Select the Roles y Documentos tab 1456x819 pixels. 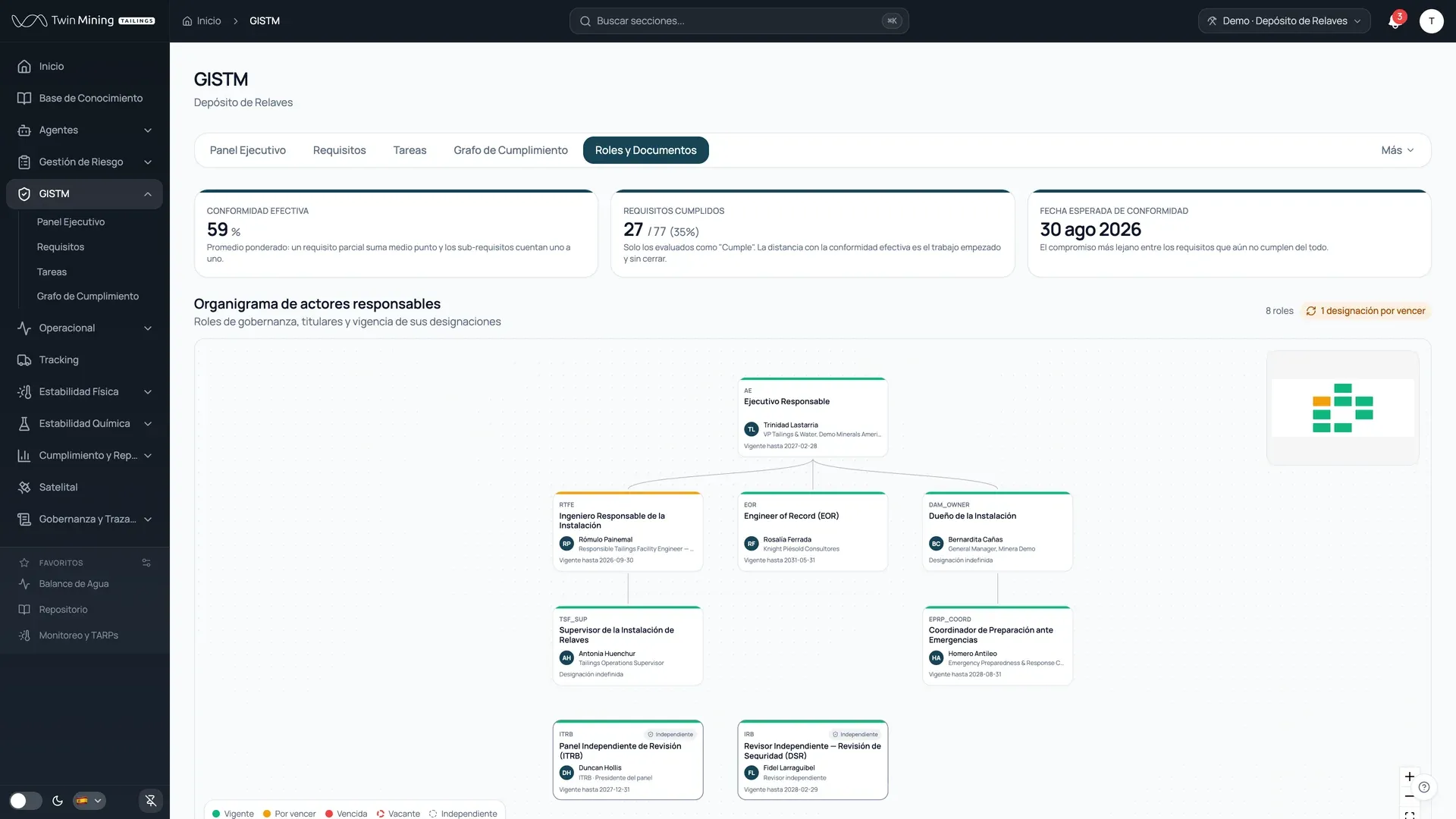point(645,150)
